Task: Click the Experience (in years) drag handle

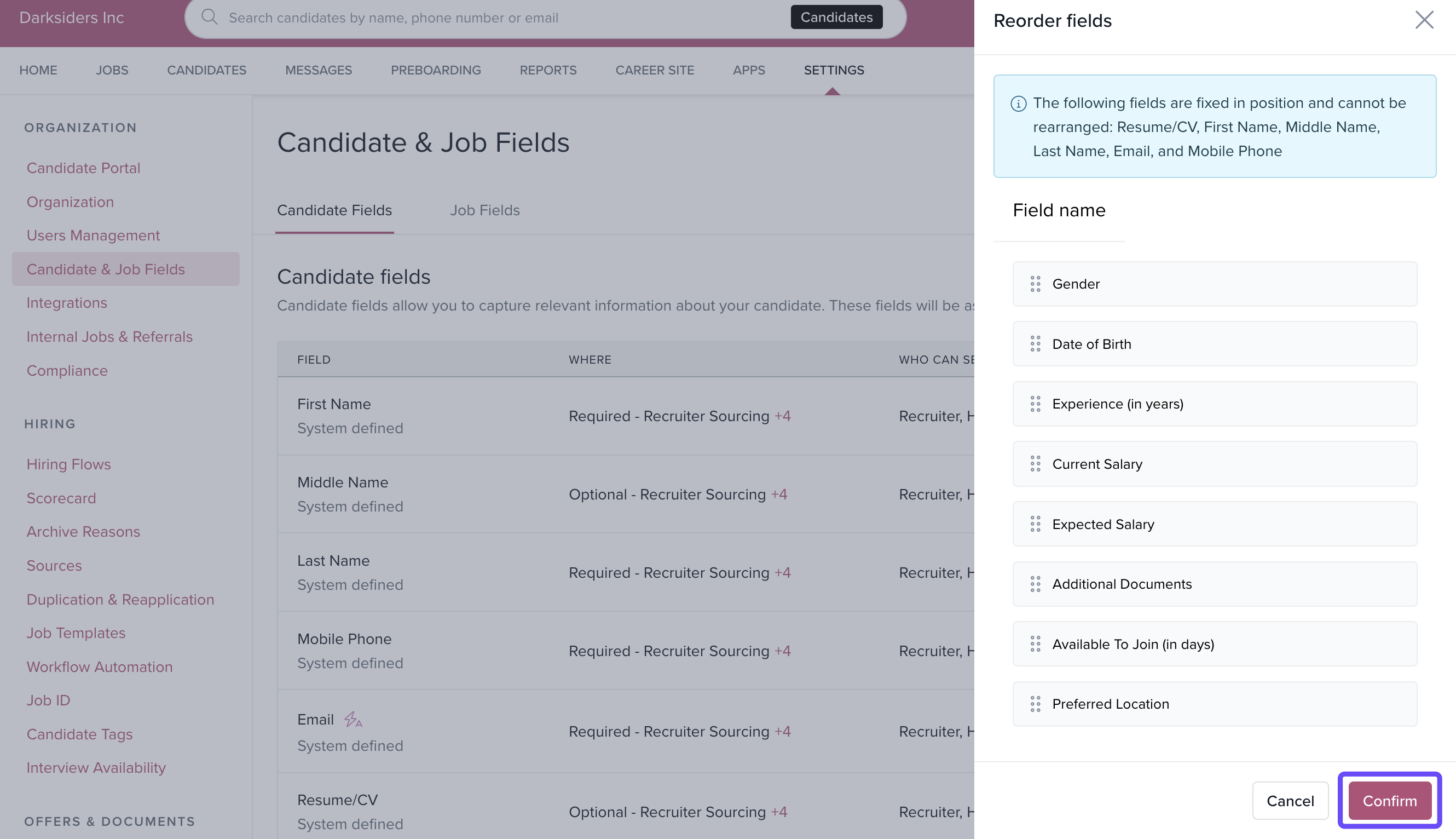Action: (1035, 404)
